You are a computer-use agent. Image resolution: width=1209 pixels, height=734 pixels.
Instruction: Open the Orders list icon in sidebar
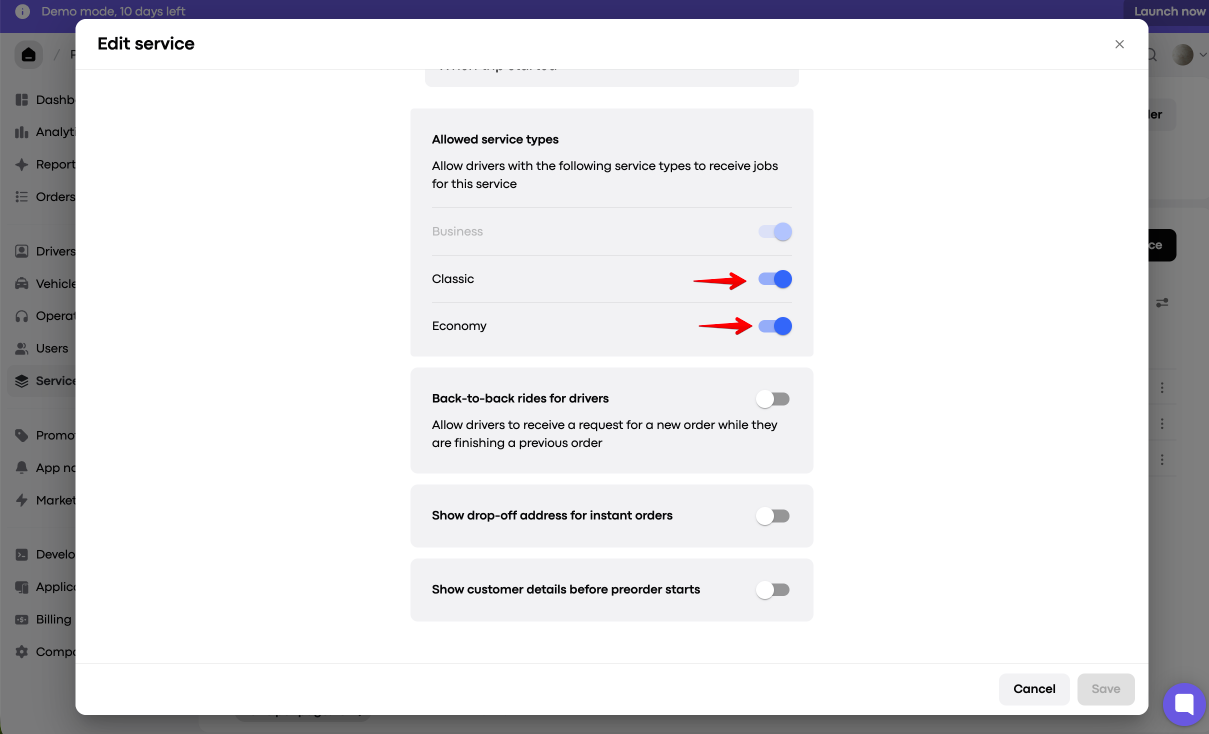pos(22,197)
